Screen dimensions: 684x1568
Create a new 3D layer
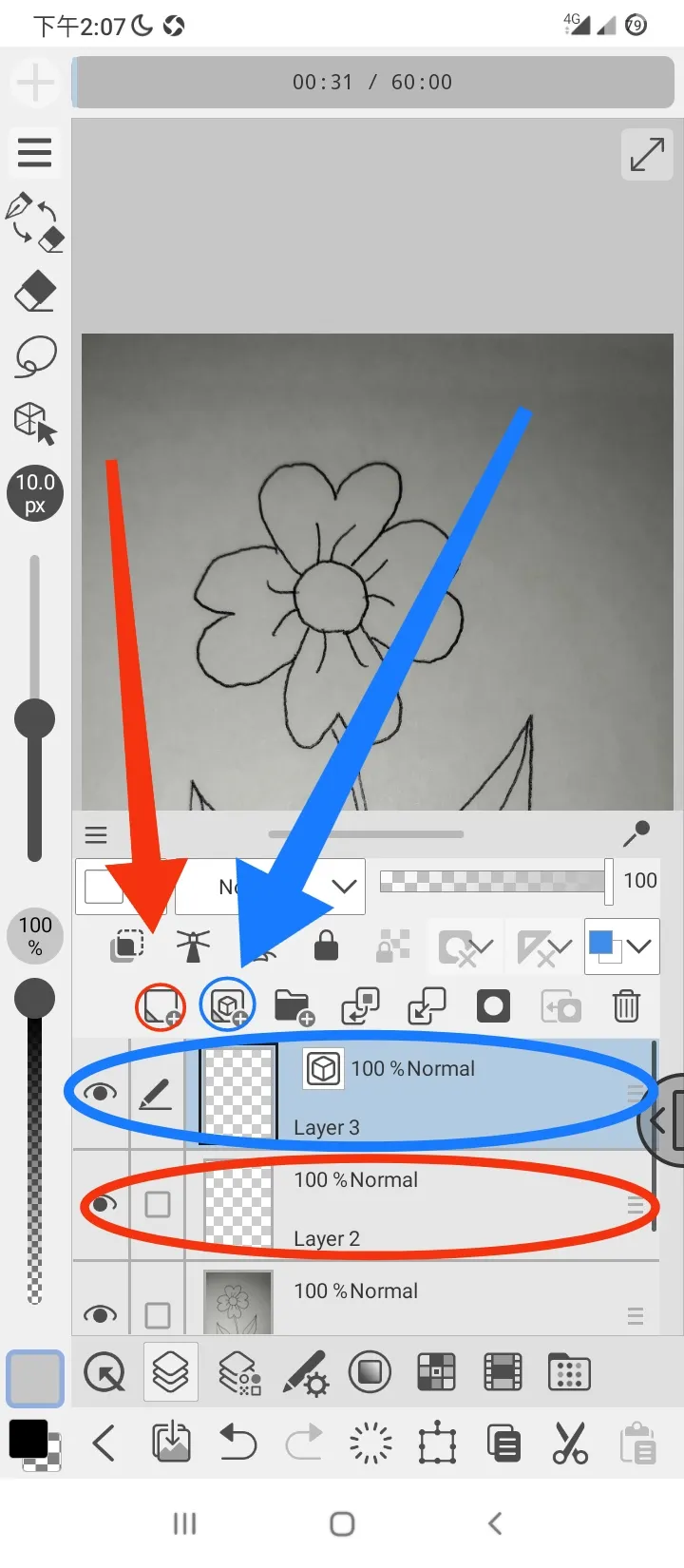[227, 1006]
